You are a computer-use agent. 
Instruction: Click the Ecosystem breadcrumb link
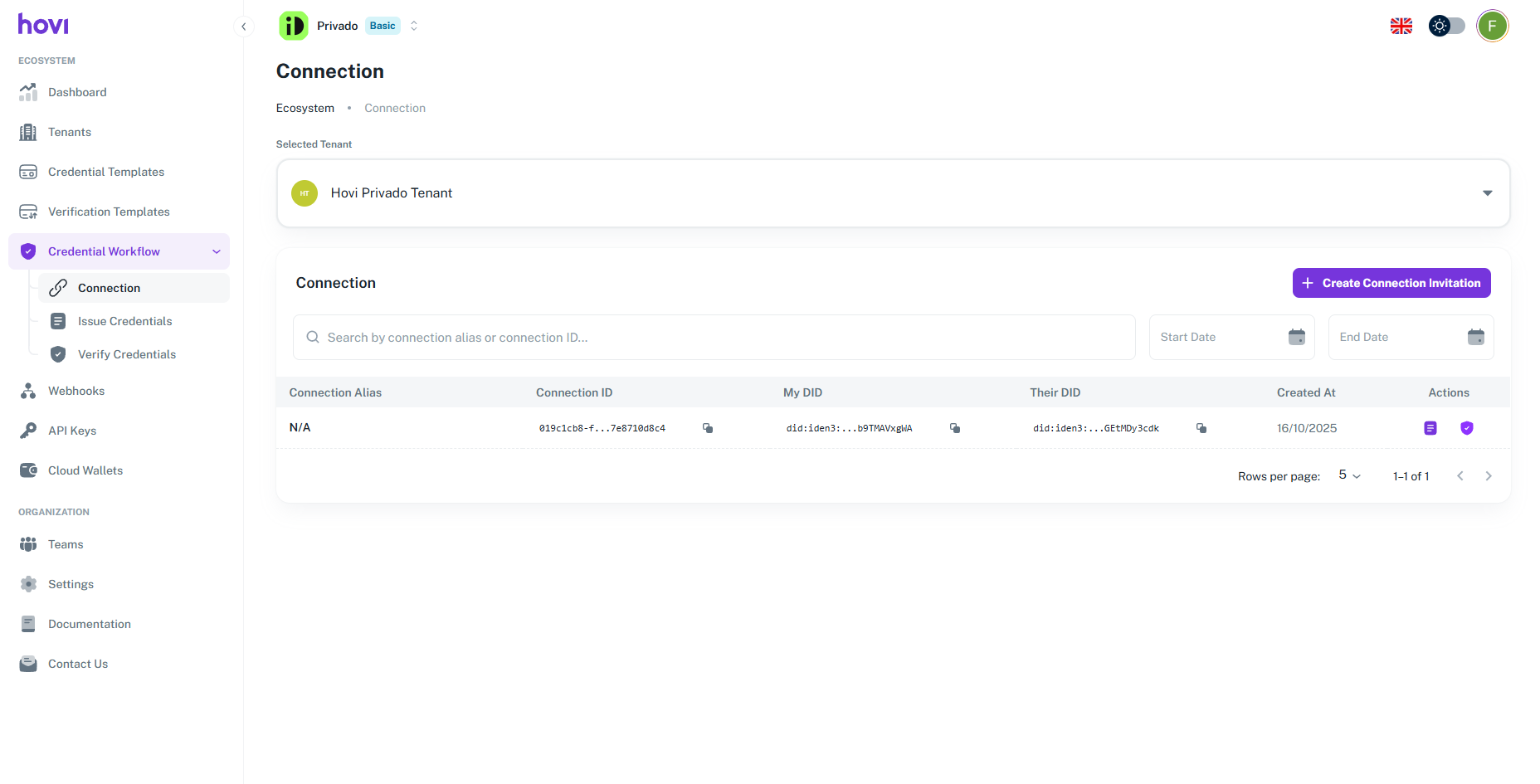point(305,108)
